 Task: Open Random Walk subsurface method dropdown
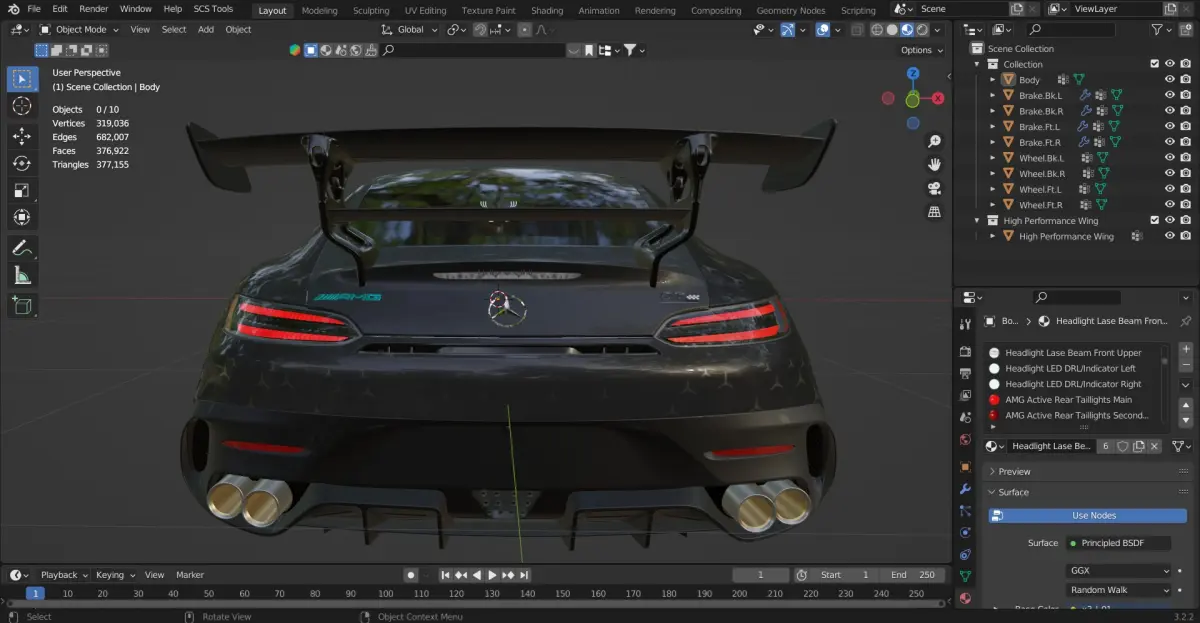[1119, 590]
